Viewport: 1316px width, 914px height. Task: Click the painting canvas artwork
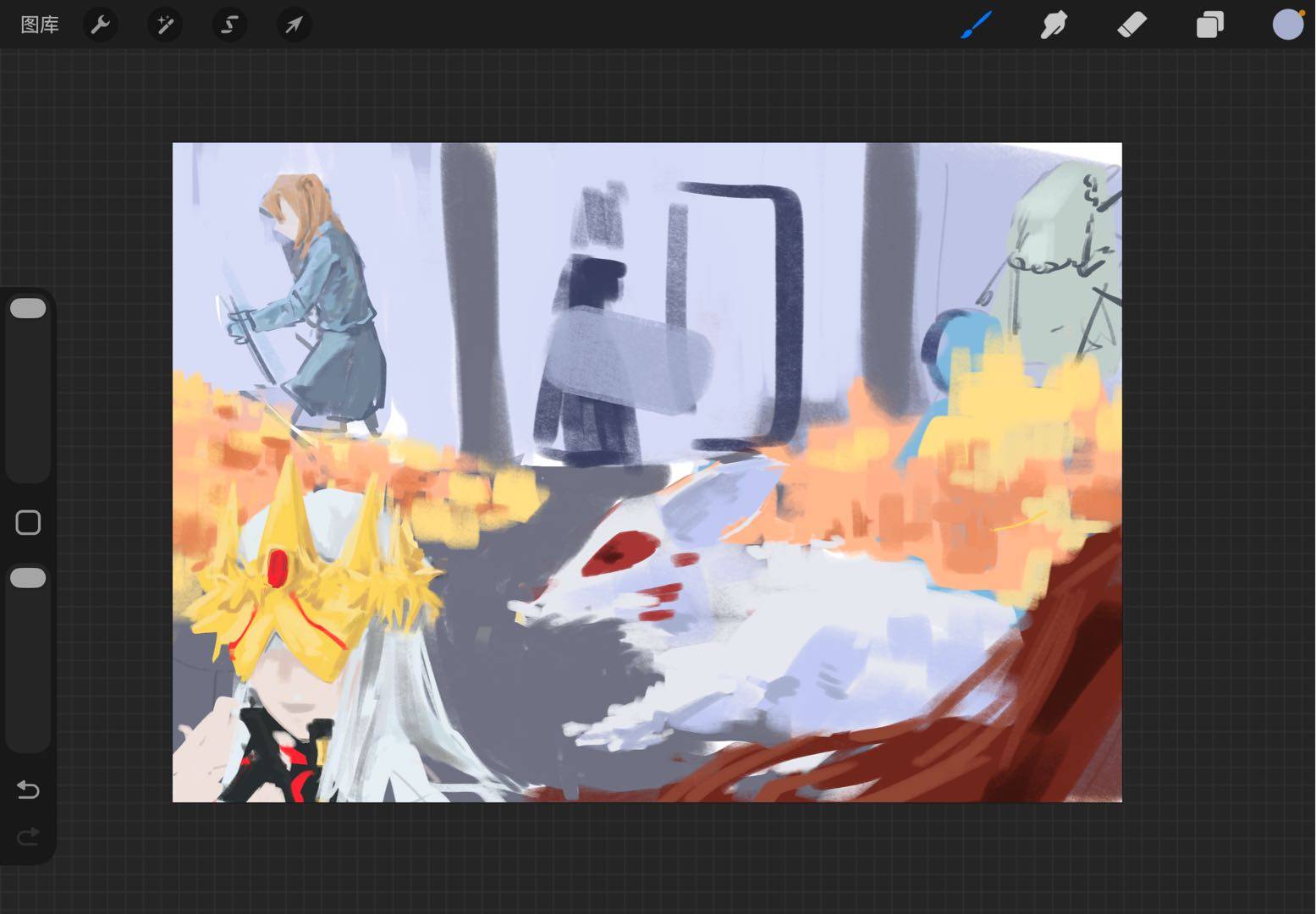(x=647, y=472)
